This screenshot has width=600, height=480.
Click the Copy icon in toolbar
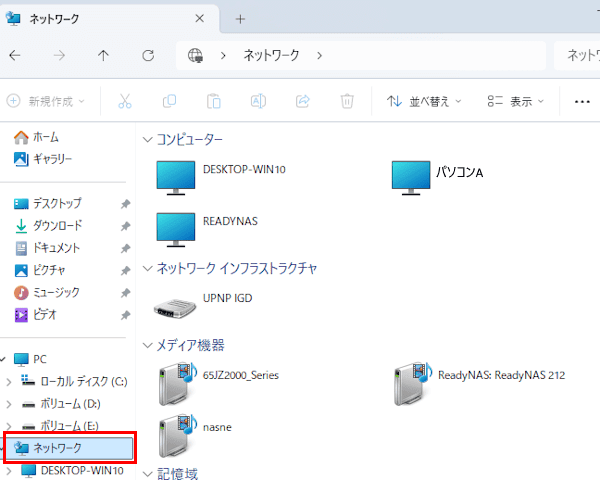(x=169, y=101)
